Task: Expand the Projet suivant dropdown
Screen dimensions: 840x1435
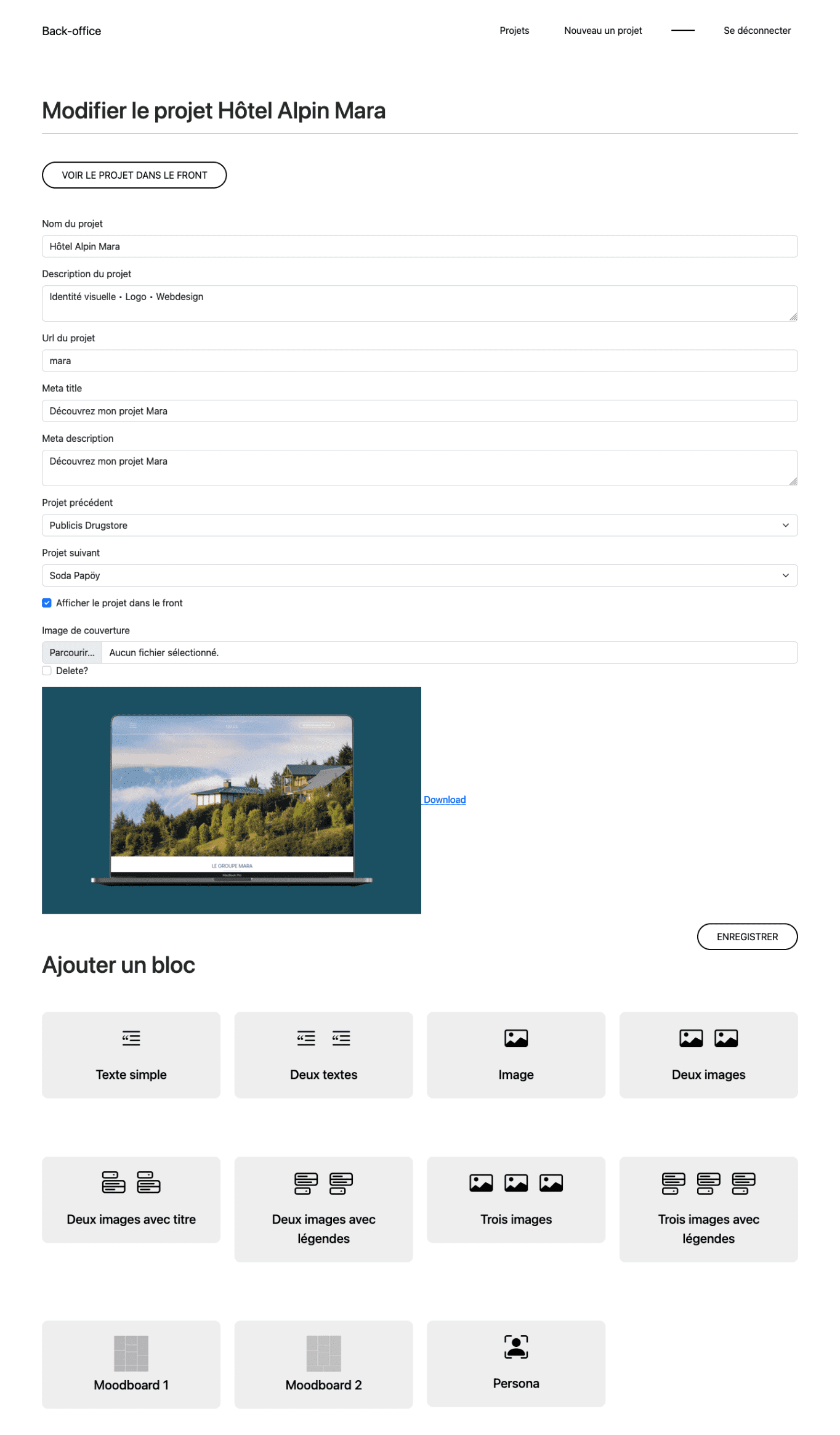Action: pos(419,575)
